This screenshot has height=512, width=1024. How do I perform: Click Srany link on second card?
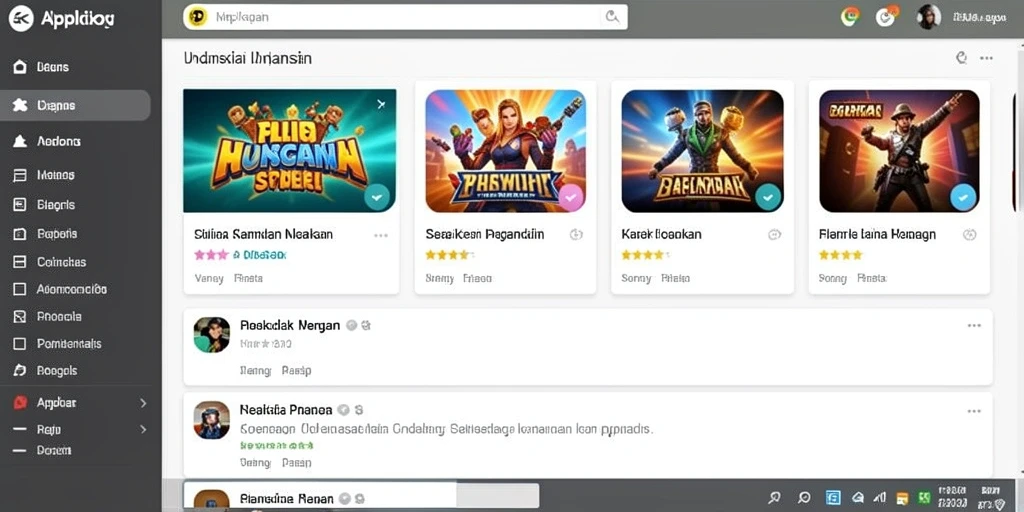point(440,278)
